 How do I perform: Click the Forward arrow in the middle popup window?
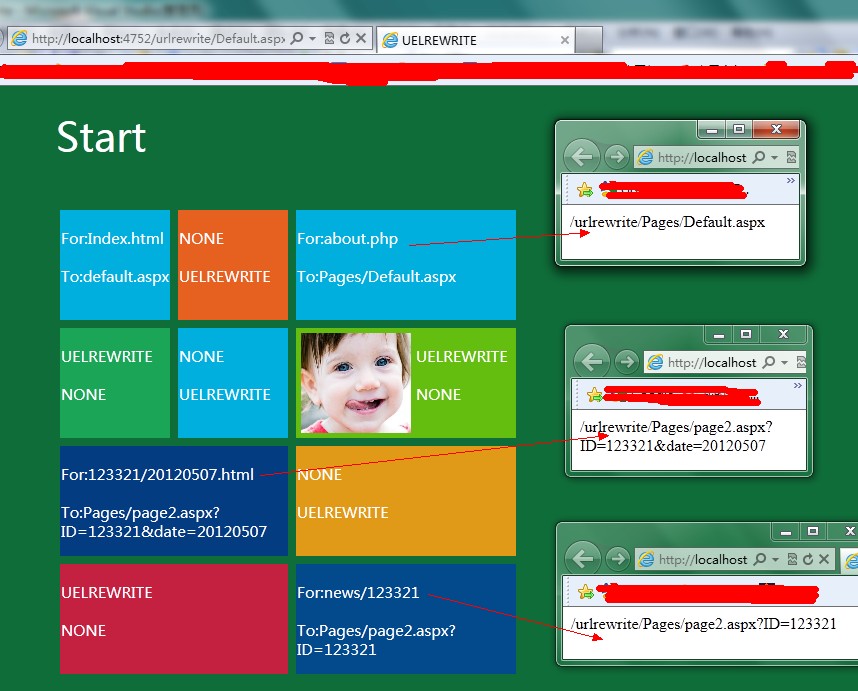pyautogui.click(x=626, y=362)
